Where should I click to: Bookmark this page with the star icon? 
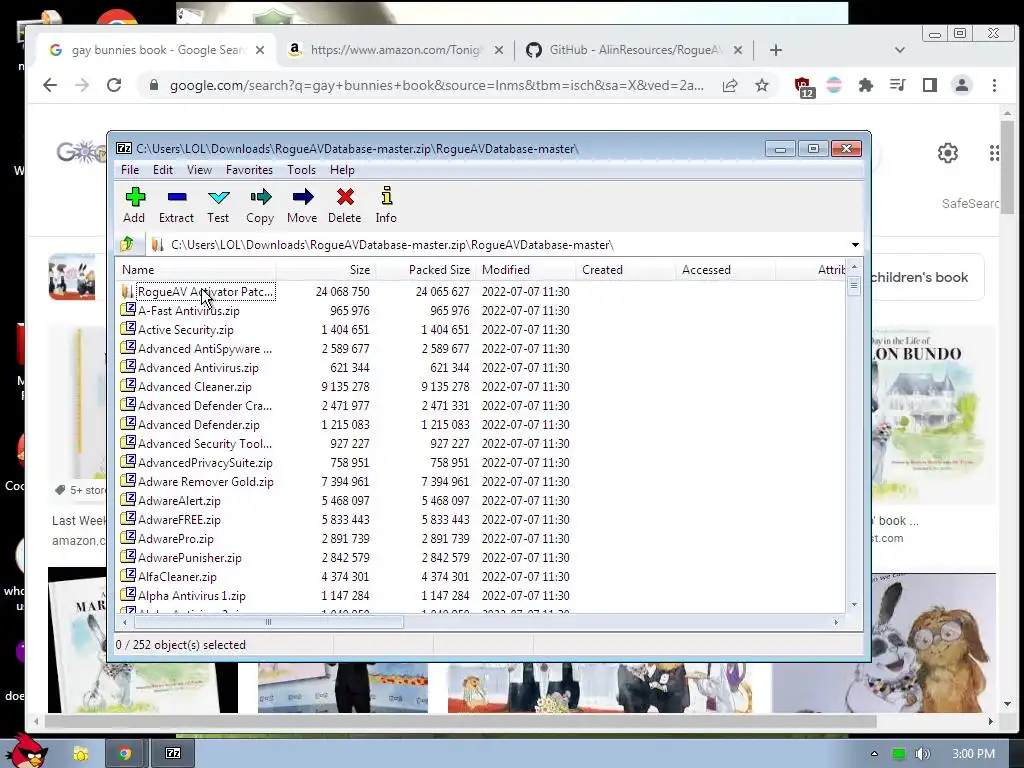(x=761, y=86)
